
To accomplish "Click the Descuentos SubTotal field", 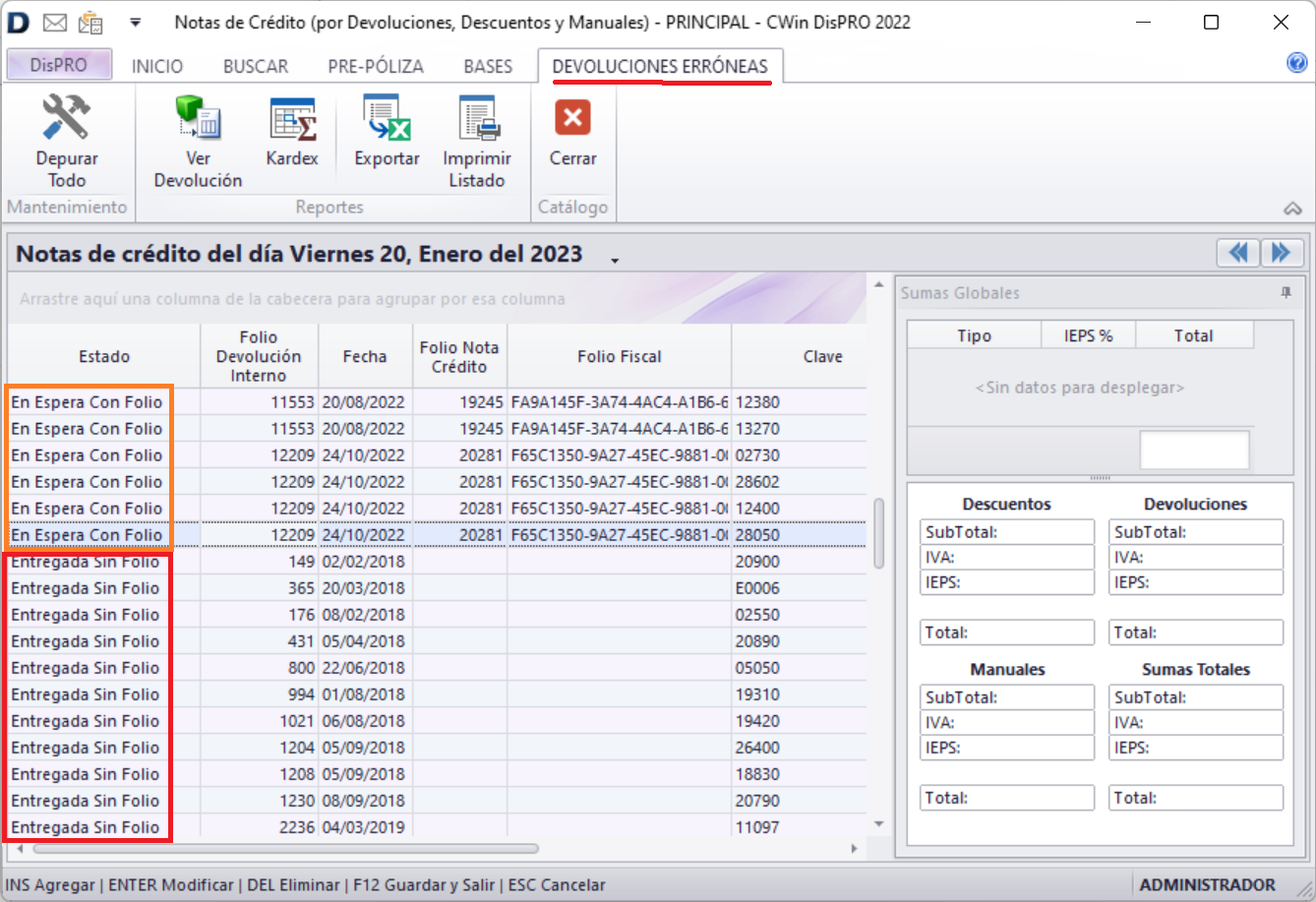I will coord(1007,532).
